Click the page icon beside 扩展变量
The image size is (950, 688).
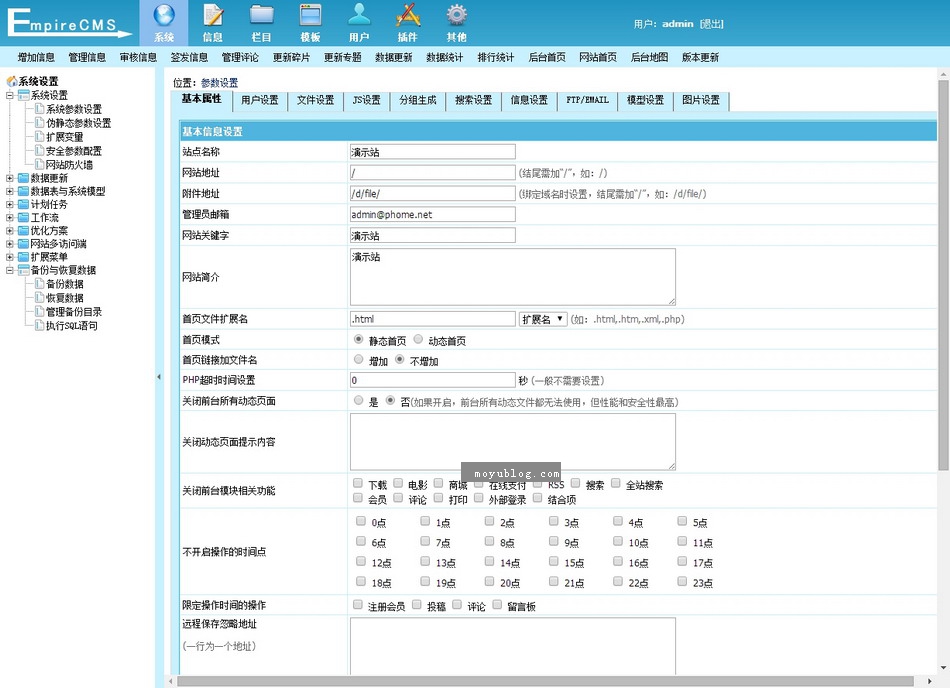point(39,137)
